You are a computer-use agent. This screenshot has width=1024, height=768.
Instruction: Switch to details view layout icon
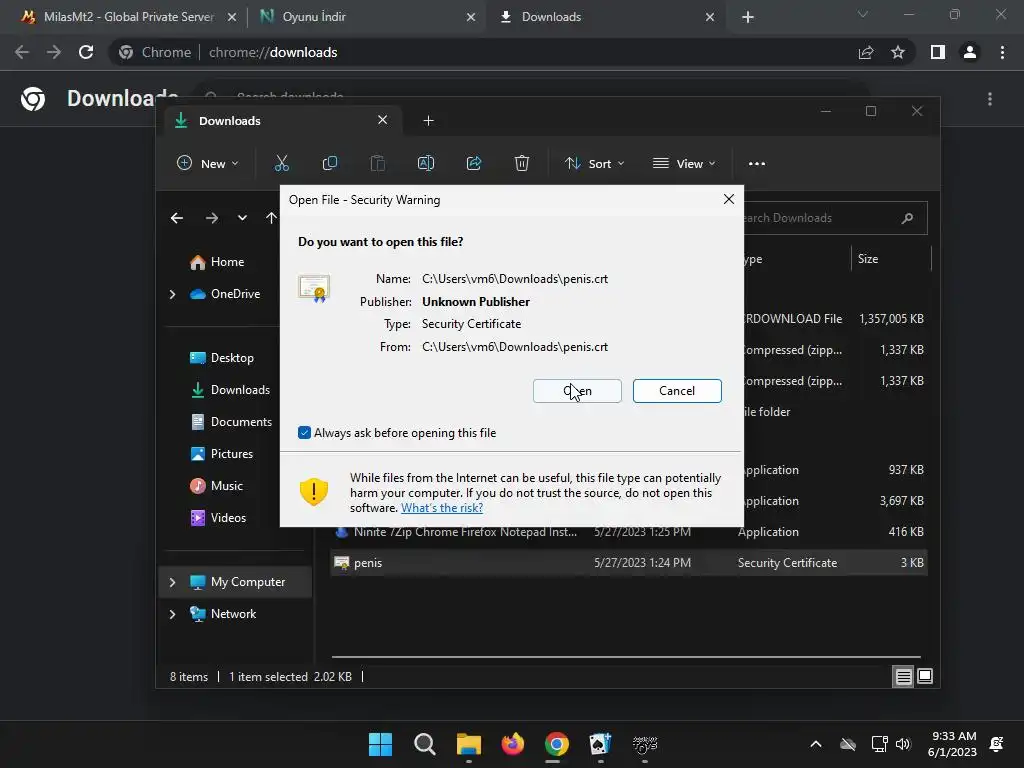(903, 677)
